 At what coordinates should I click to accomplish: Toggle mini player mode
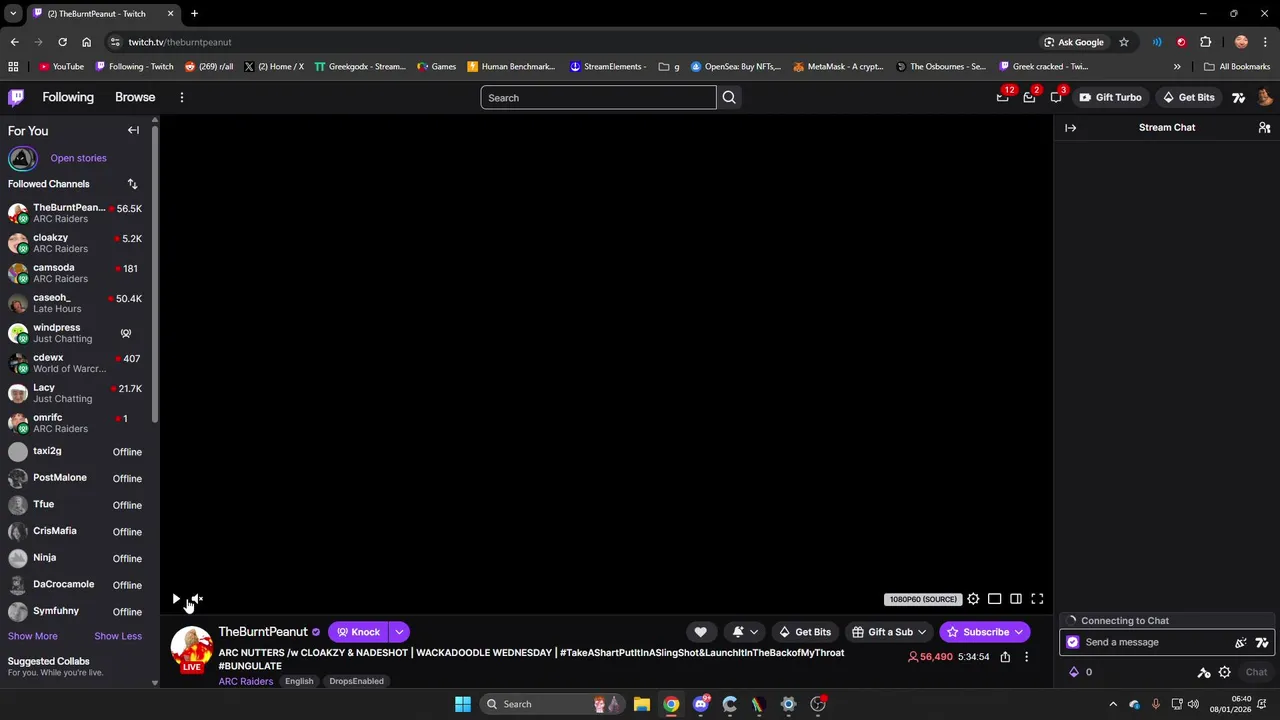click(994, 599)
